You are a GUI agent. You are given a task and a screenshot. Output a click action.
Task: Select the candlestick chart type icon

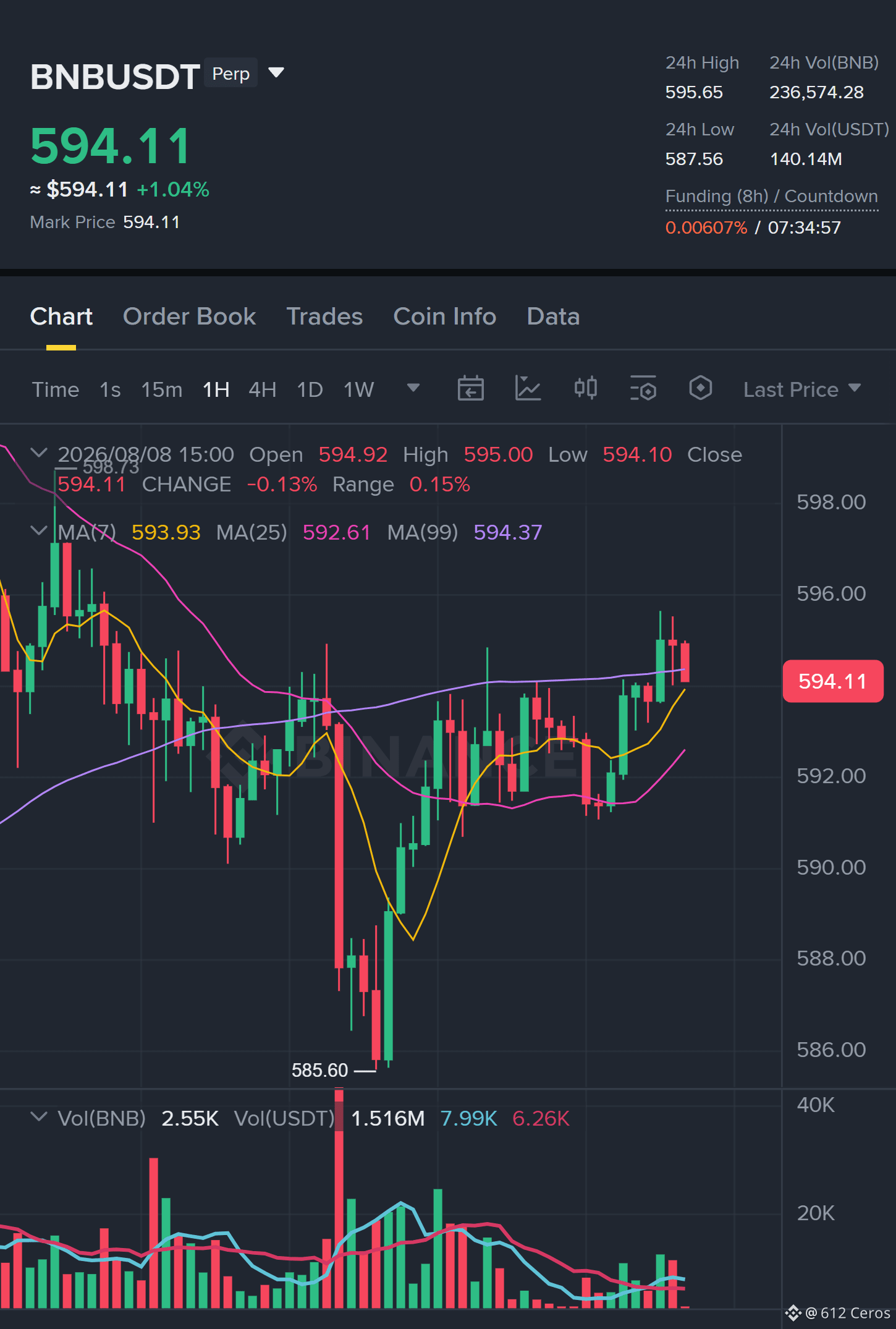585,389
